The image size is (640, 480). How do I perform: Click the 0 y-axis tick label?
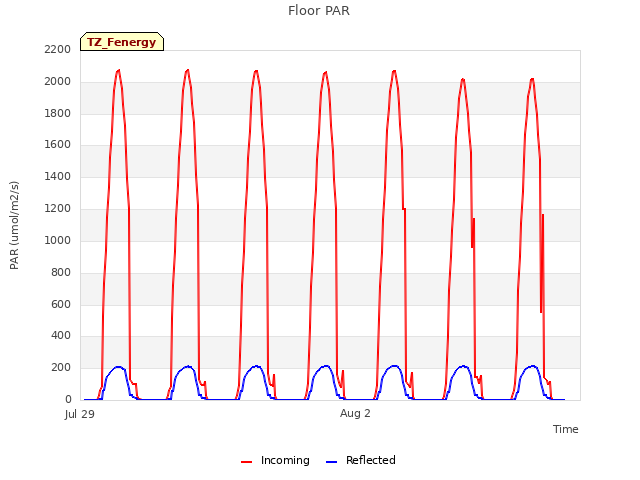(68, 399)
